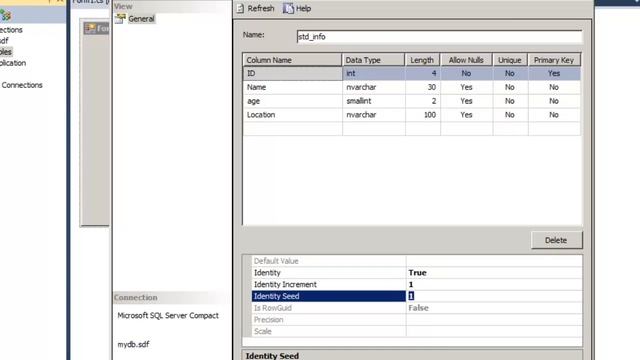Click the Refresh label in toolbar

click(261, 9)
